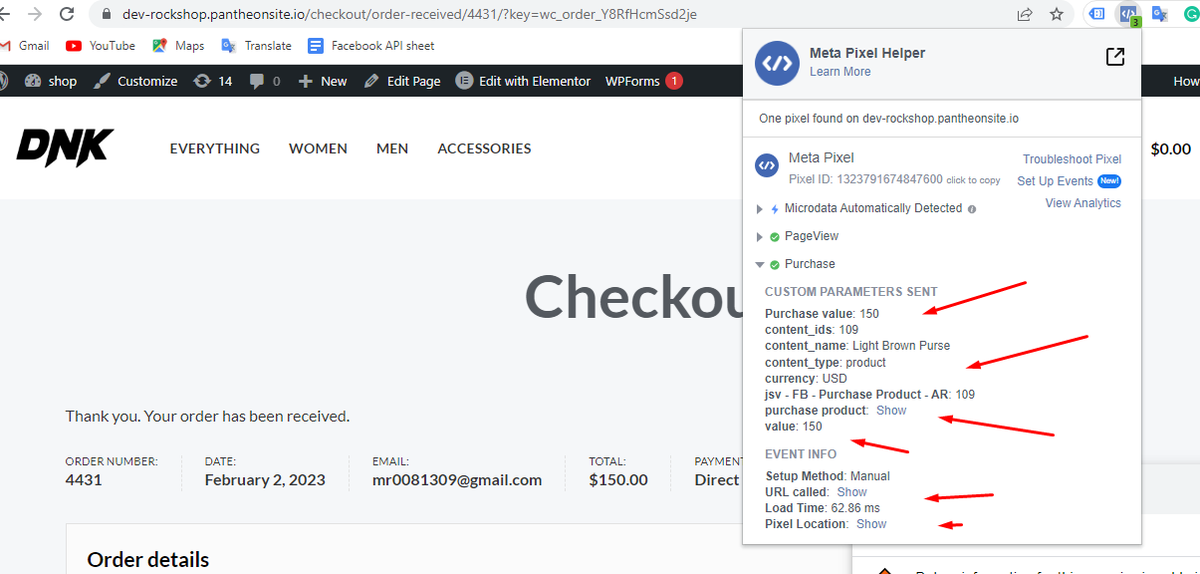Click the DNK site logo
The width and height of the screenshot is (1200, 574).
point(65,148)
